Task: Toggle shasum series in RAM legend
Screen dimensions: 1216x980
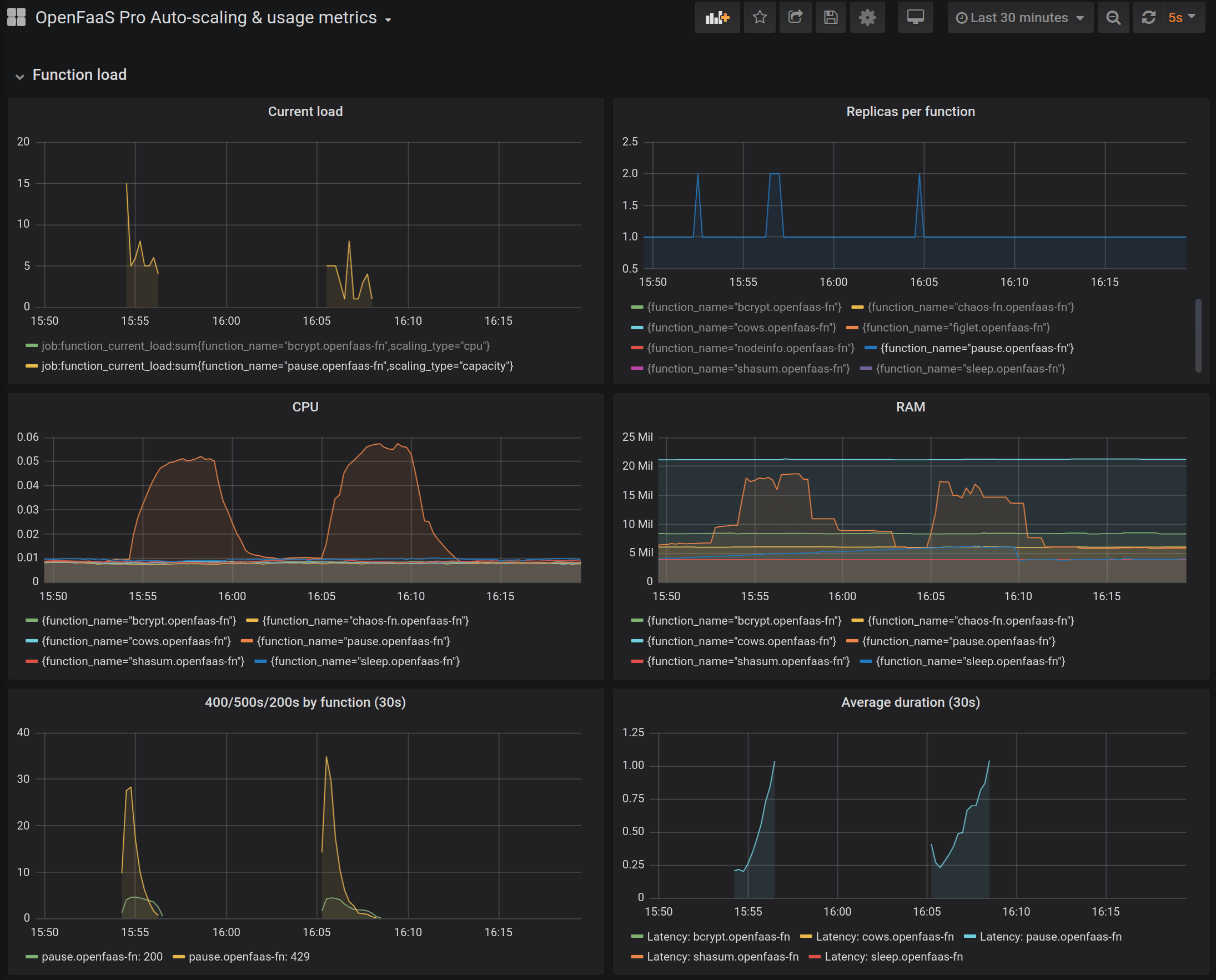Action: click(748, 662)
